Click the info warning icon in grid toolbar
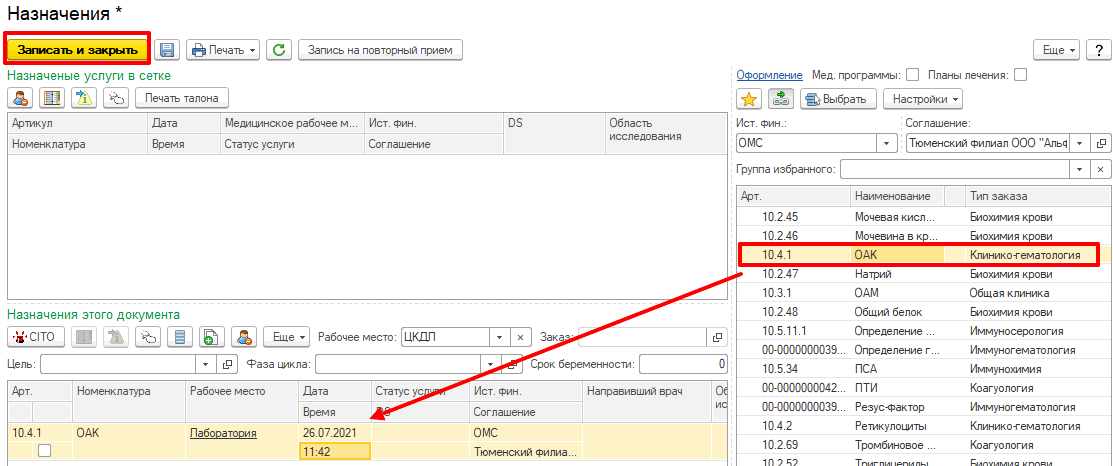Image resolution: width=1113 pixels, height=466 pixels. click(x=85, y=98)
